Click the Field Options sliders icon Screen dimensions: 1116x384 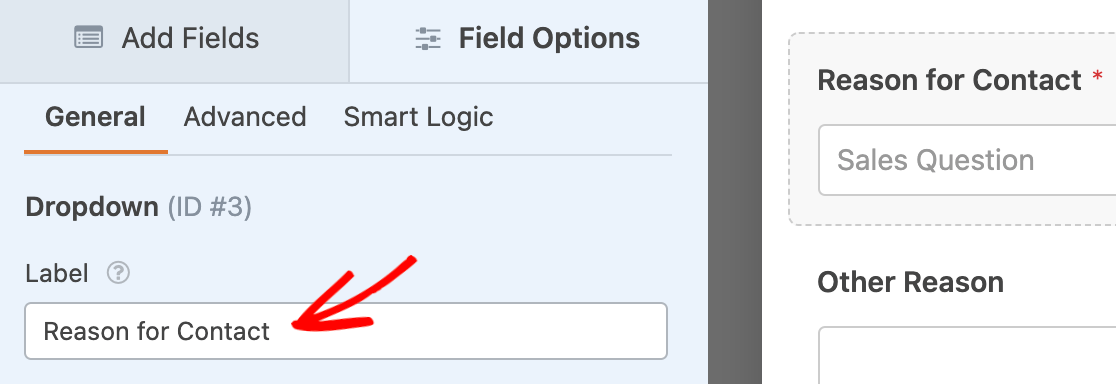coord(428,38)
